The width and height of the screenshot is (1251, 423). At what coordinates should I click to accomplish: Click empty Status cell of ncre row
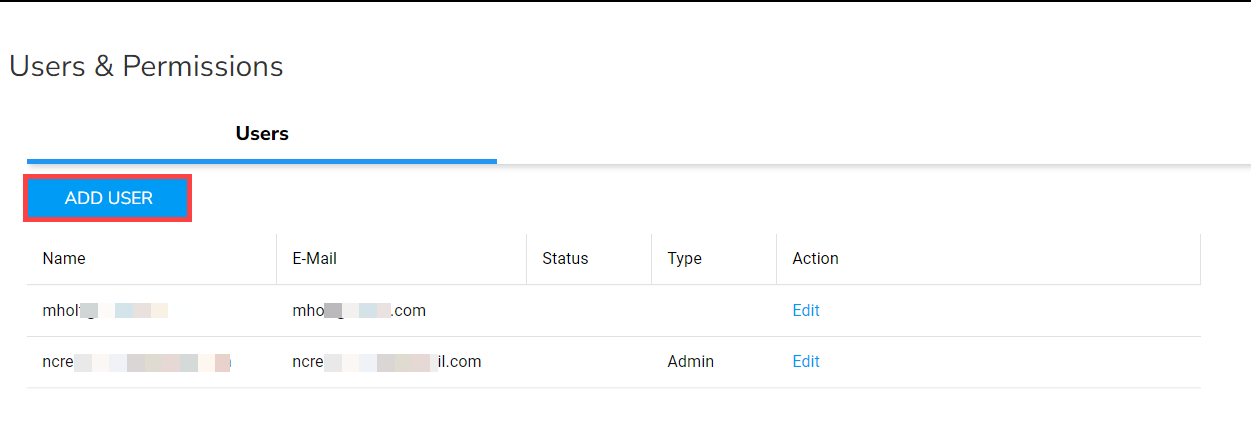click(x=588, y=361)
